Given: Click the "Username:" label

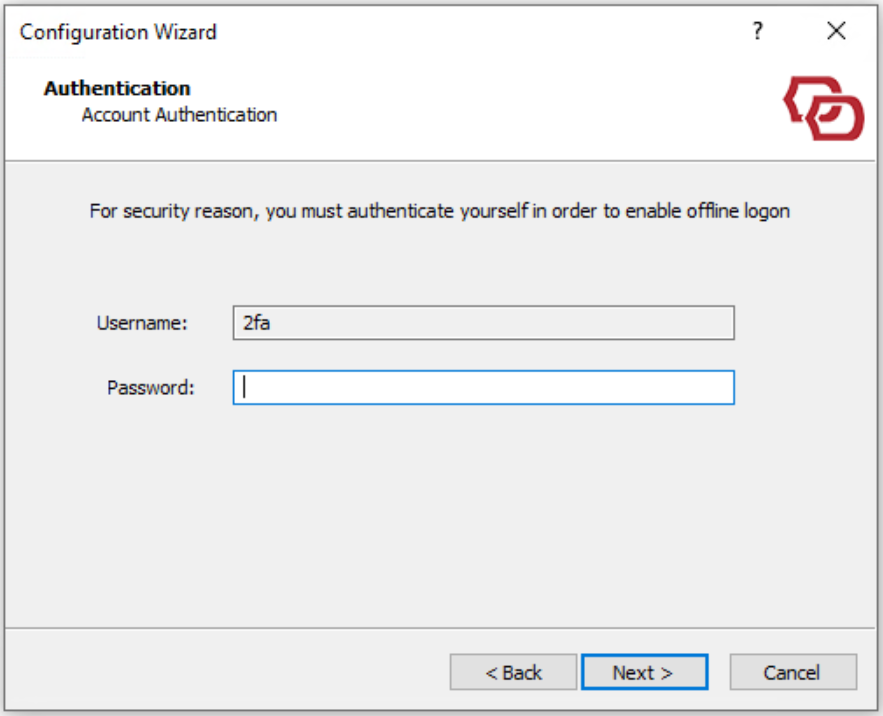Looking at the screenshot, I should 142,323.
